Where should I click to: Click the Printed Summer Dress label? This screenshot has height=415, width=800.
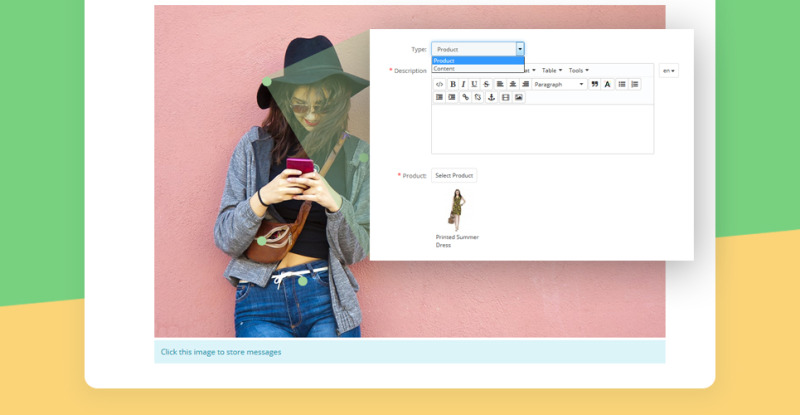pyautogui.click(x=457, y=241)
